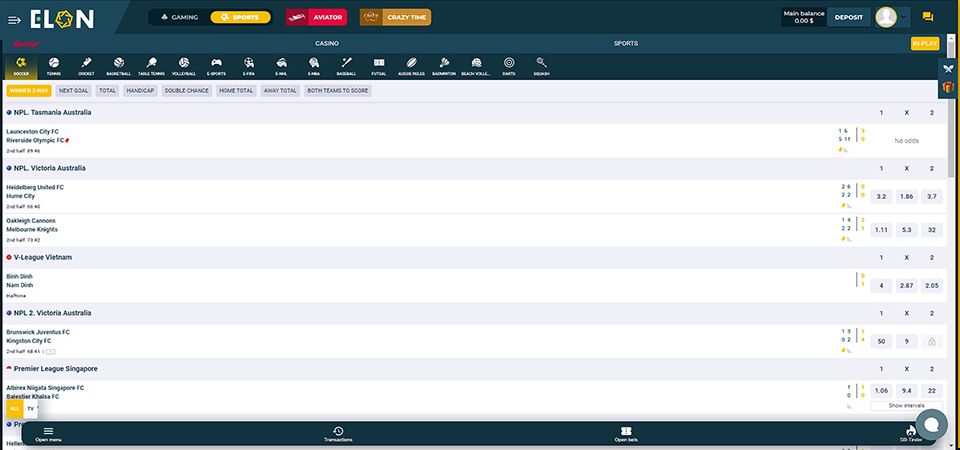Open Transactions in bottom bar

pyautogui.click(x=338, y=434)
